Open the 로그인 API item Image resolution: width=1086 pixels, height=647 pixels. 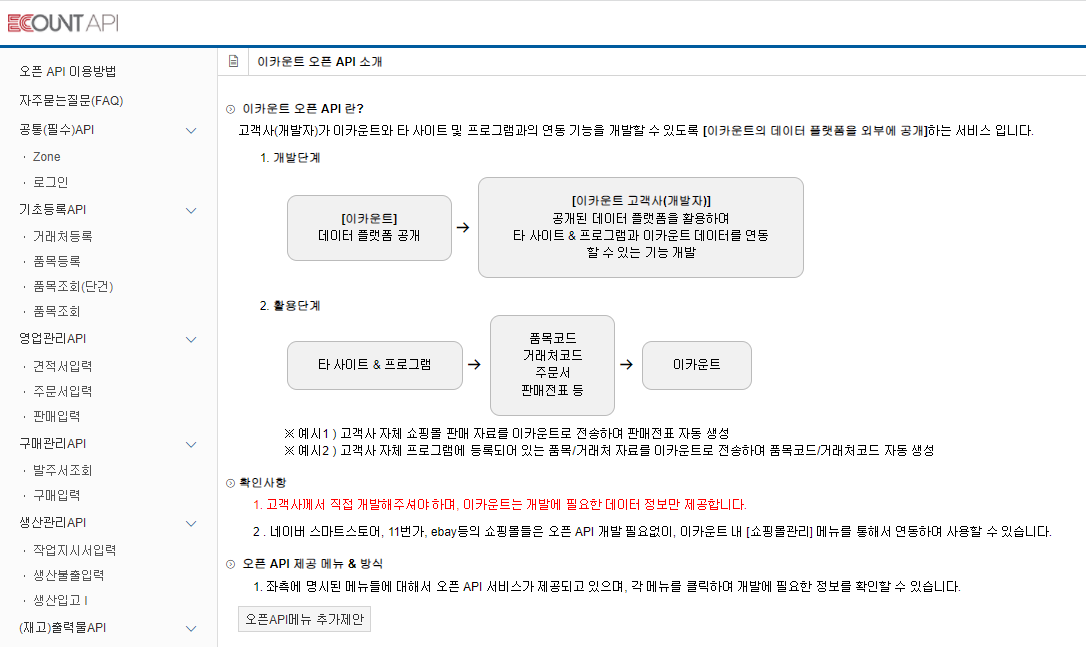click(x=51, y=182)
